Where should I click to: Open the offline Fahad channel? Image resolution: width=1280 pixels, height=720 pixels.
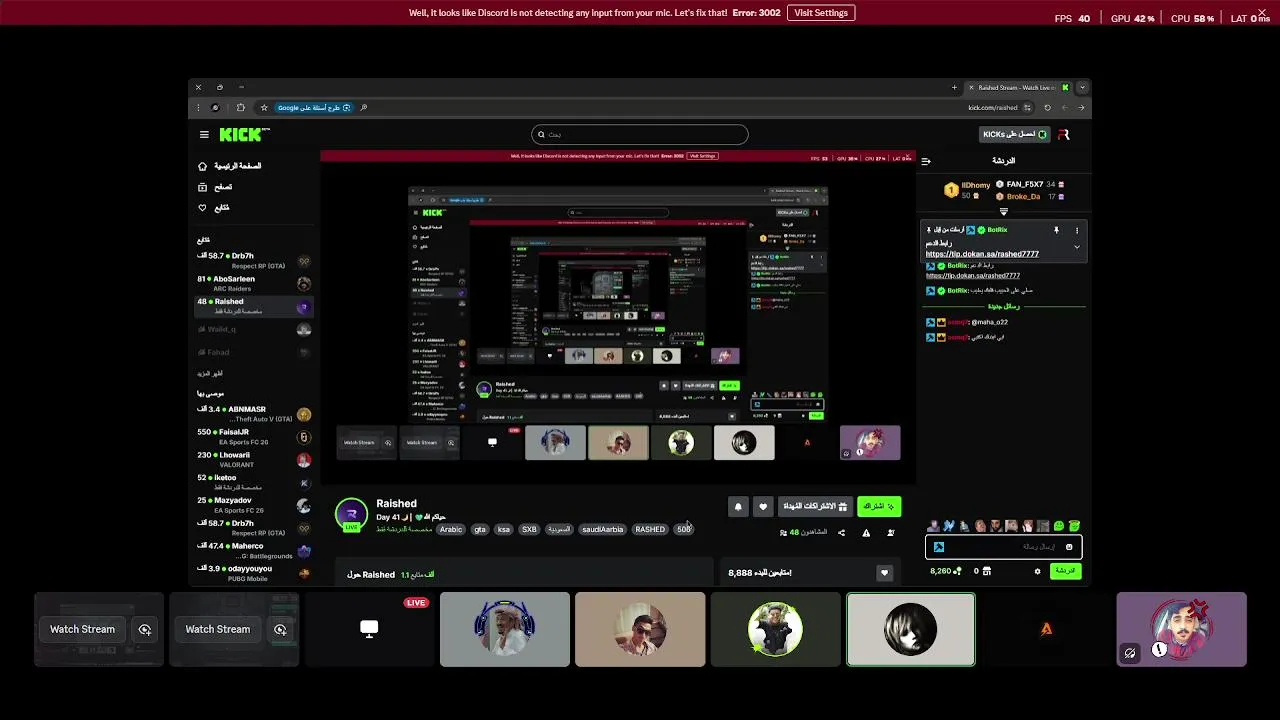click(x=254, y=352)
